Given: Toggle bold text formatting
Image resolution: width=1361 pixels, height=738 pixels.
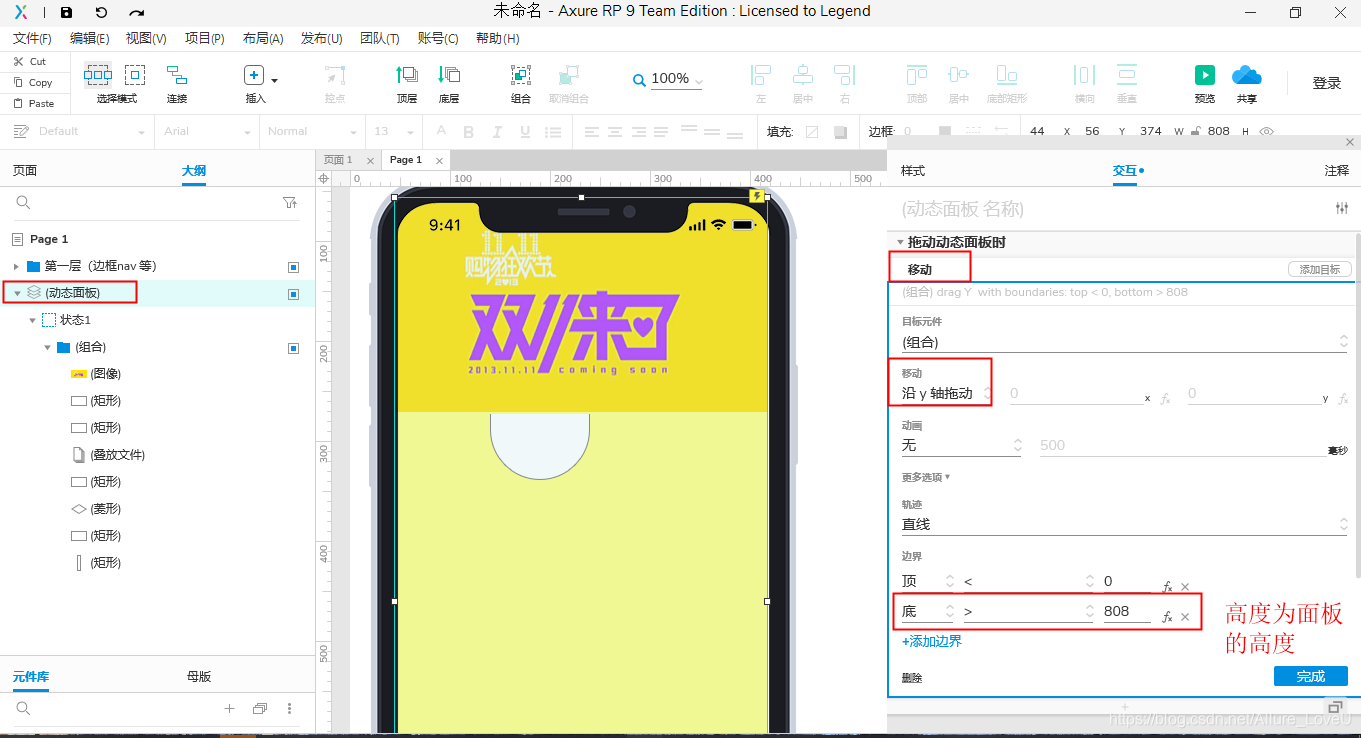Looking at the screenshot, I should pos(468,132).
